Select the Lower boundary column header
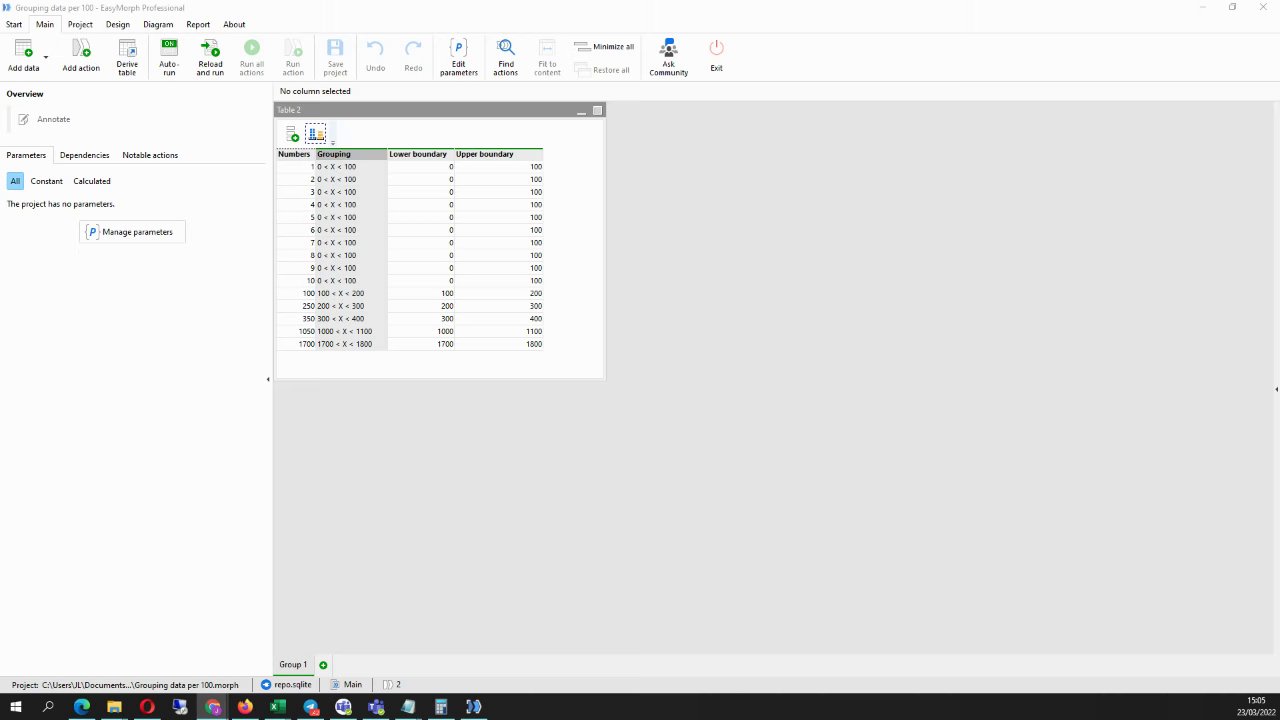 [421, 154]
